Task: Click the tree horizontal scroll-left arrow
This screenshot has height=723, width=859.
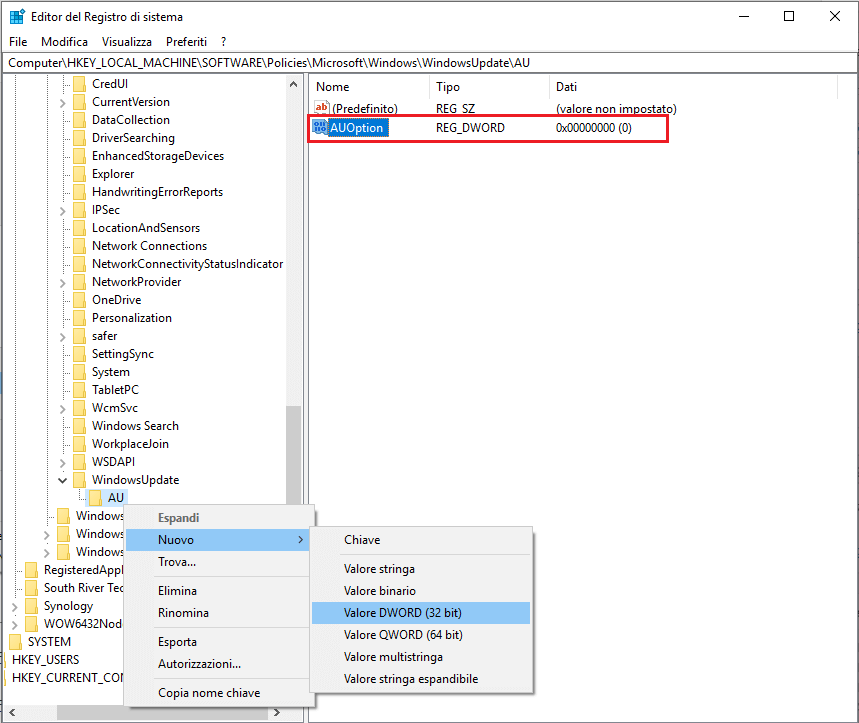Action: 12,713
